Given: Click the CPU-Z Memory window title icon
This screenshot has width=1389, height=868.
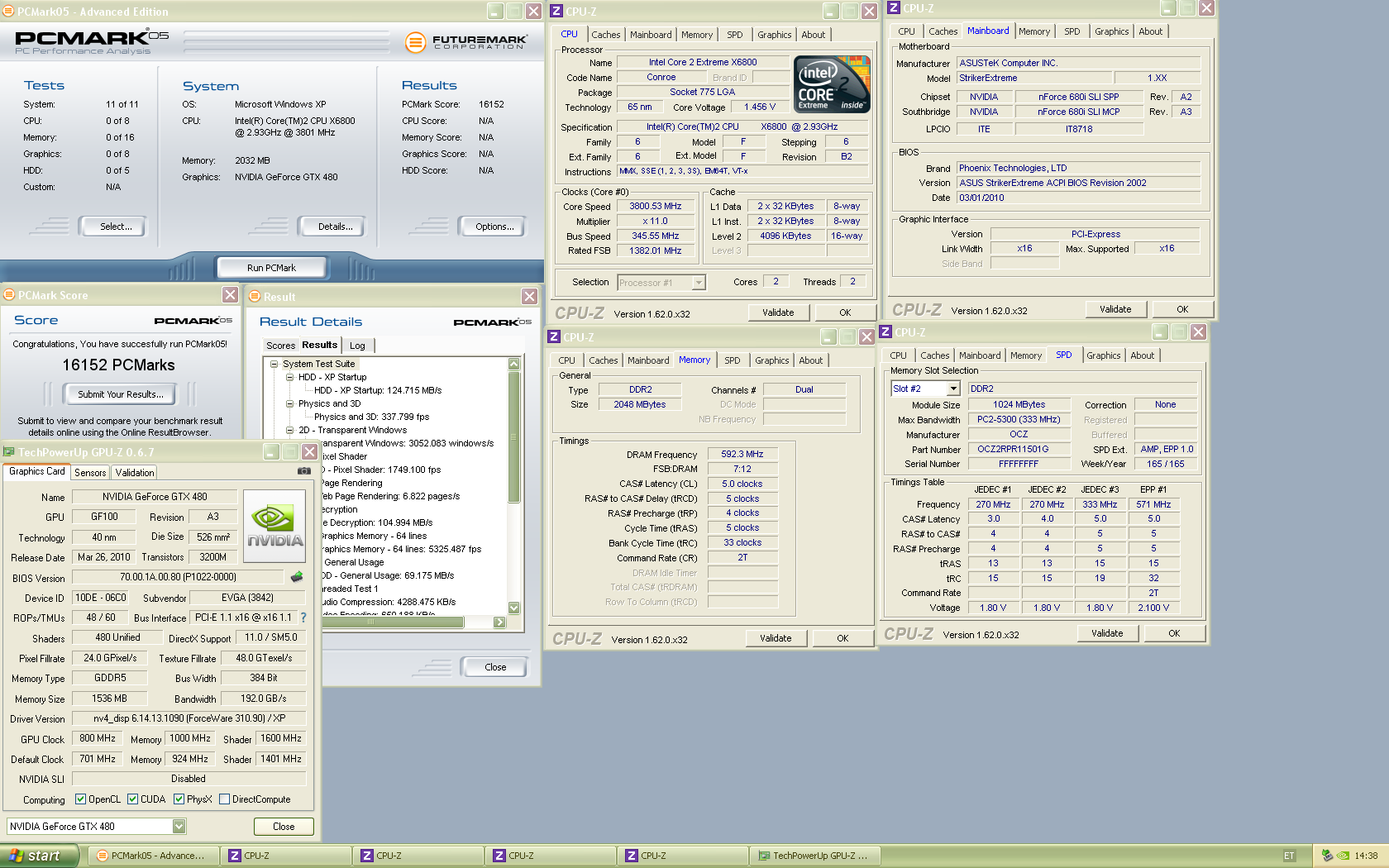Looking at the screenshot, I should coord(555,337).
